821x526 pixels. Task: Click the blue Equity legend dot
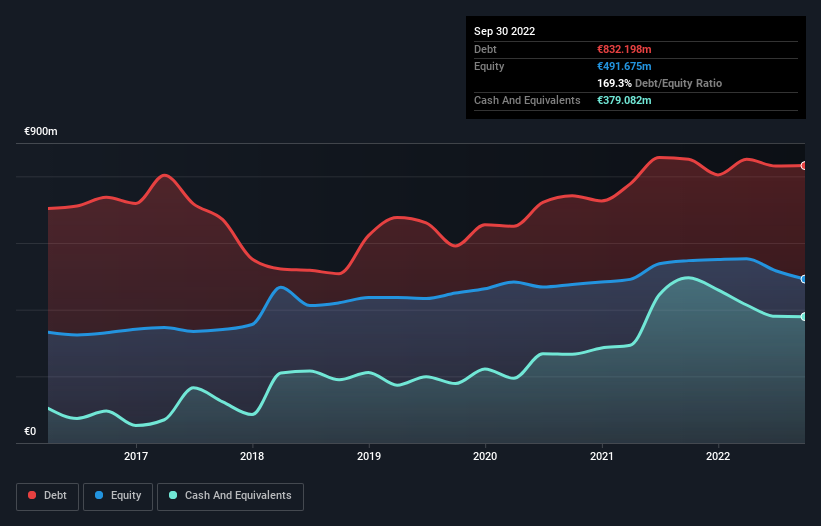pos(99,495)
